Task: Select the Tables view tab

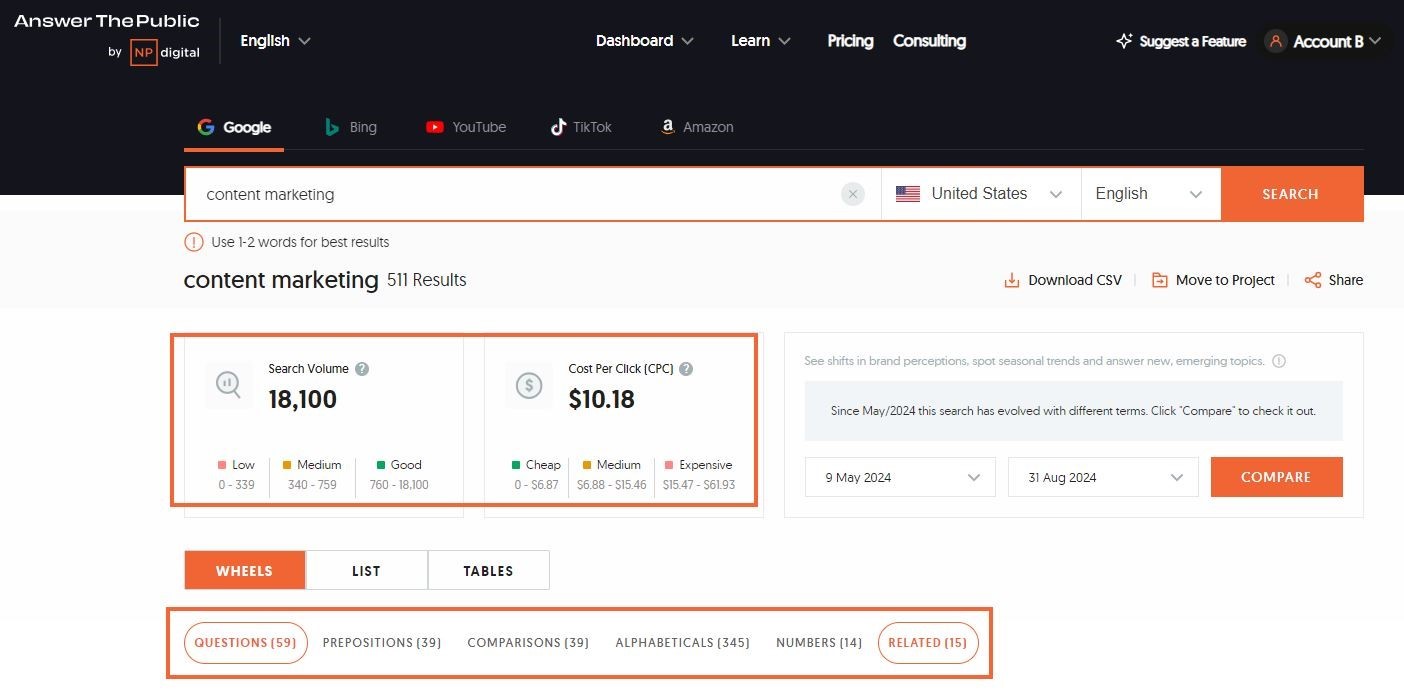Action: pyautogui.click(x=489, y=570)
